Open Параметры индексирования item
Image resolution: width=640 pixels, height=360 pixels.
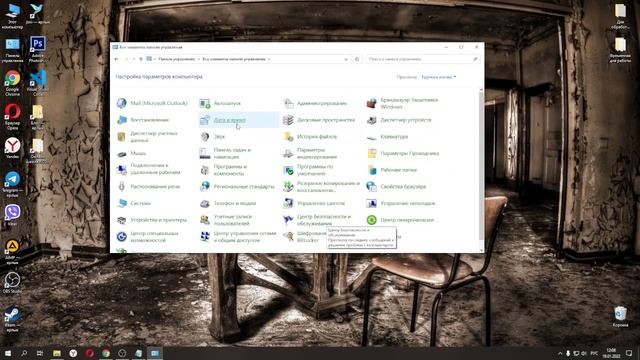[310, 153]
